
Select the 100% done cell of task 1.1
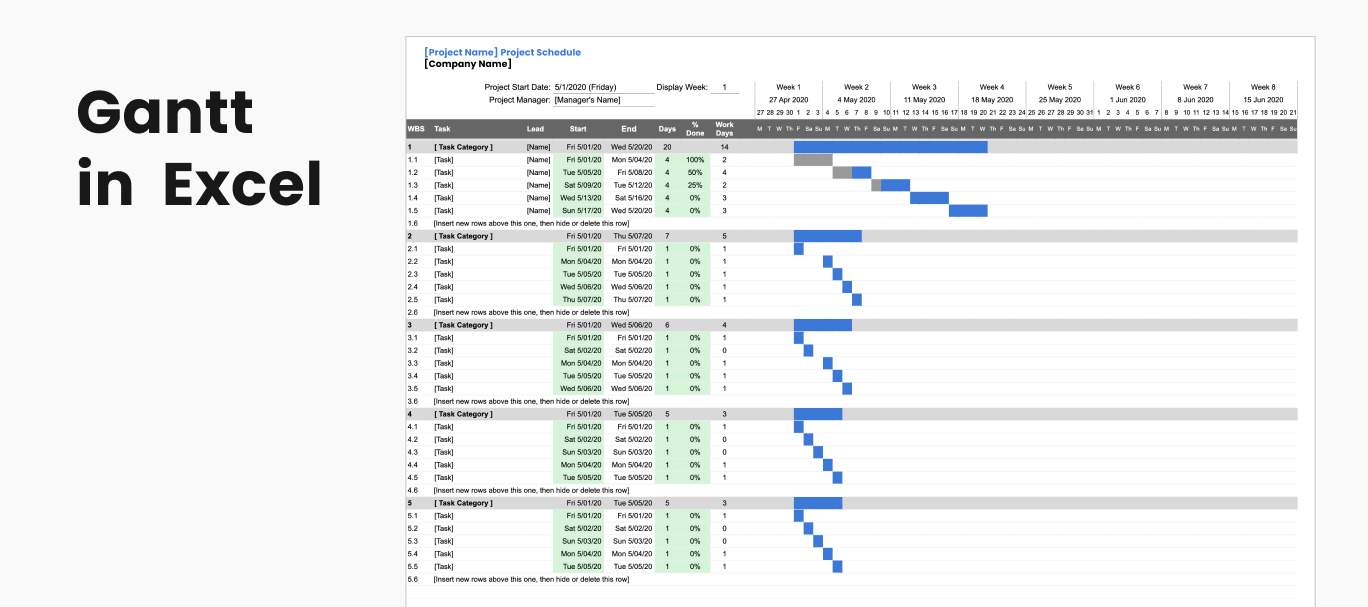[x=695, y=160]
